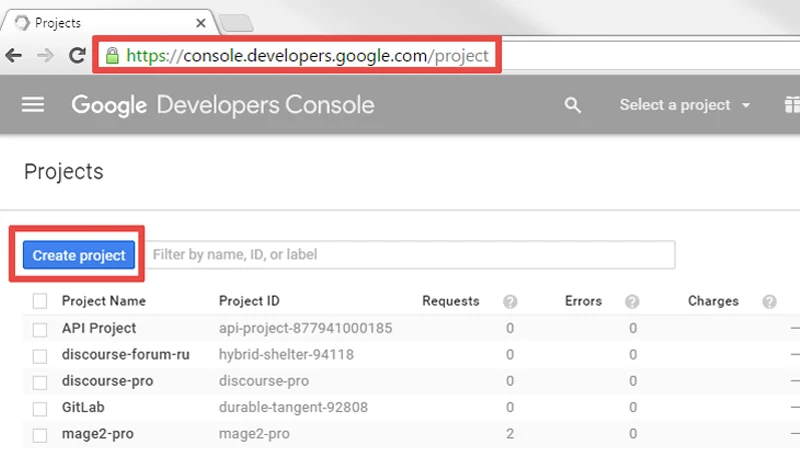Viewport: 800px width, 450px height.
Task: Switch to the Projects browser tab
Action: tap(100, 22)
